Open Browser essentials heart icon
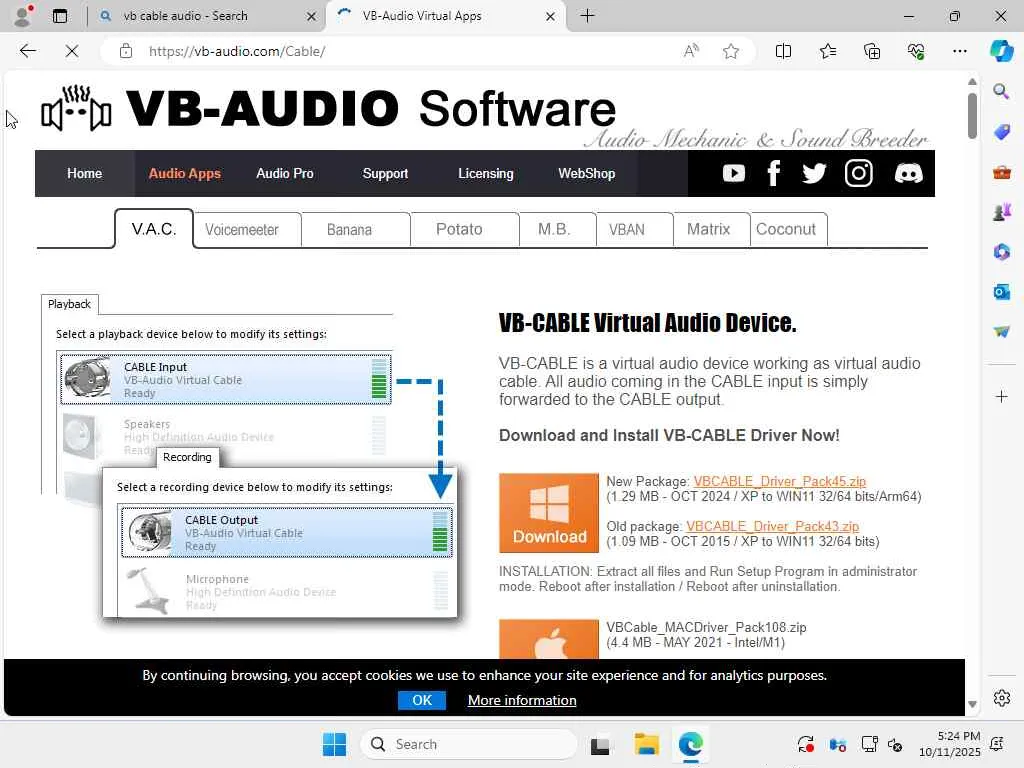The height and width of the screenshot is (768, 1024). pos(916,51)
